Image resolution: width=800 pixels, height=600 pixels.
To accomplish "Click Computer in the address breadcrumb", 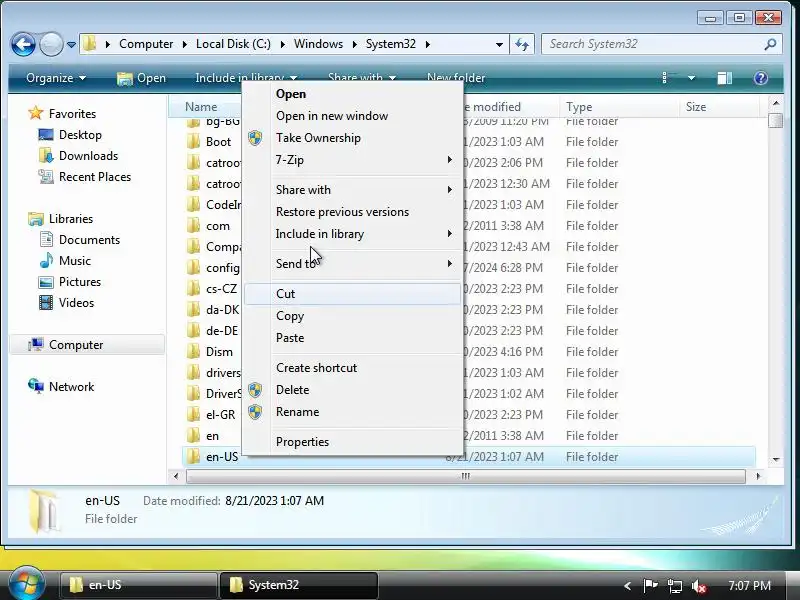I will point(146,44).
